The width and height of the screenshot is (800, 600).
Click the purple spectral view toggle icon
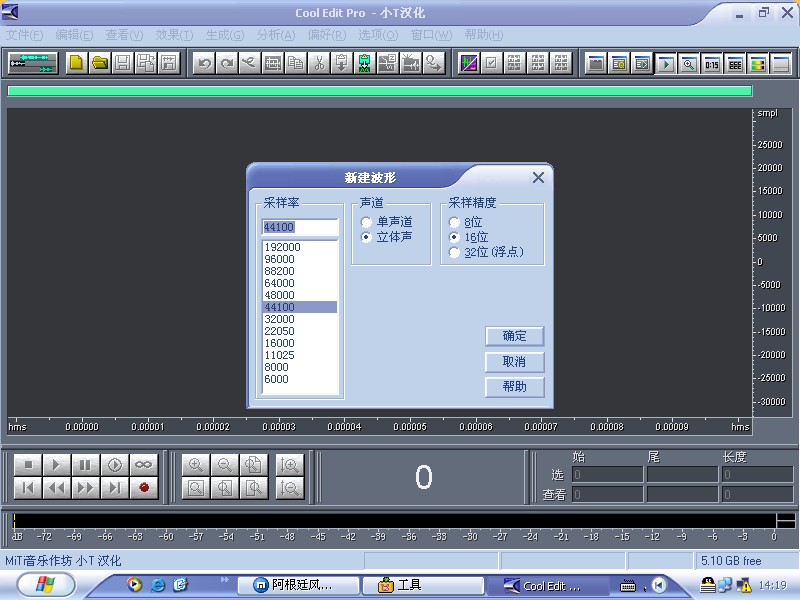point(468,63)
